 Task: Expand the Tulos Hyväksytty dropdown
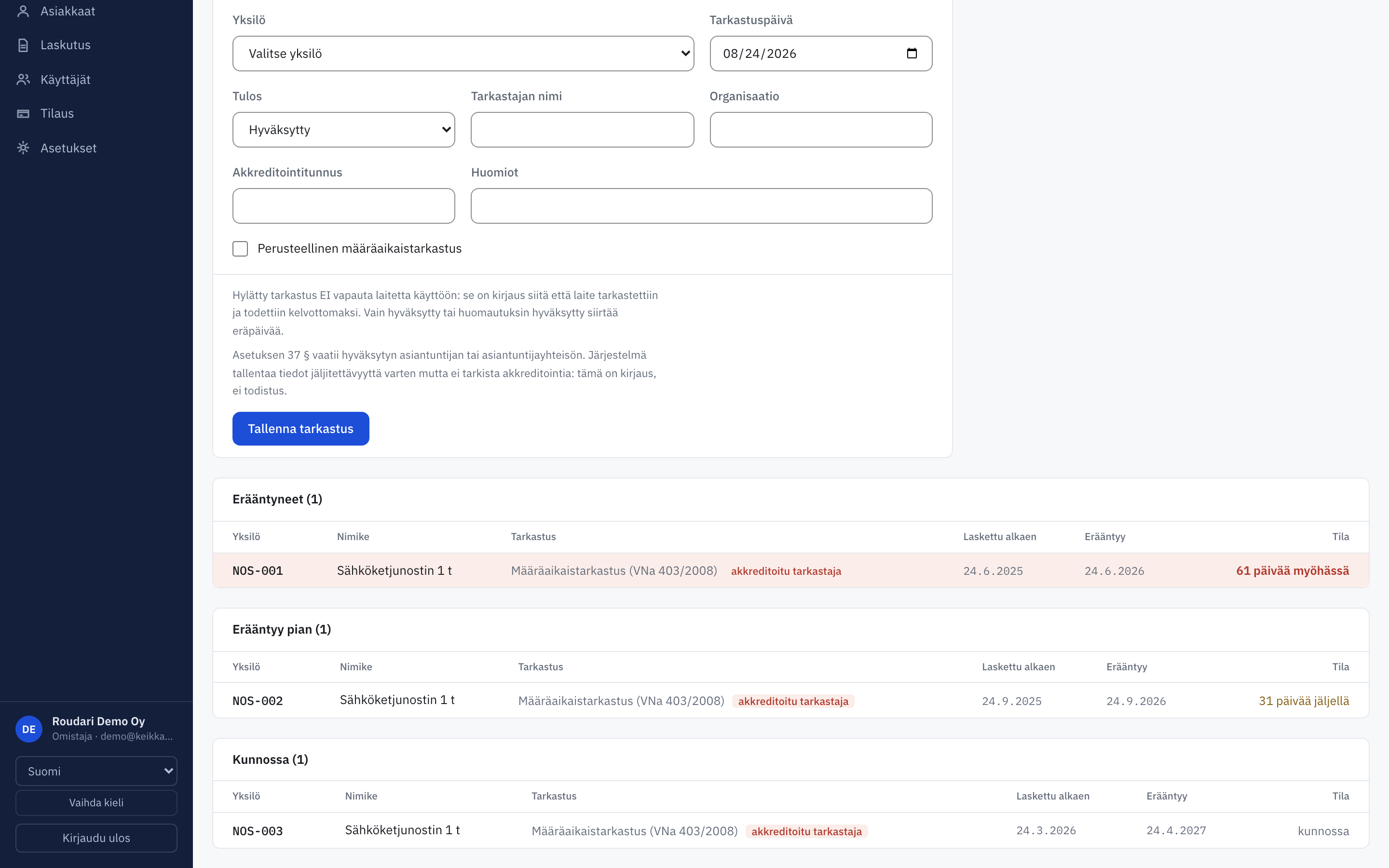point(344,130)
